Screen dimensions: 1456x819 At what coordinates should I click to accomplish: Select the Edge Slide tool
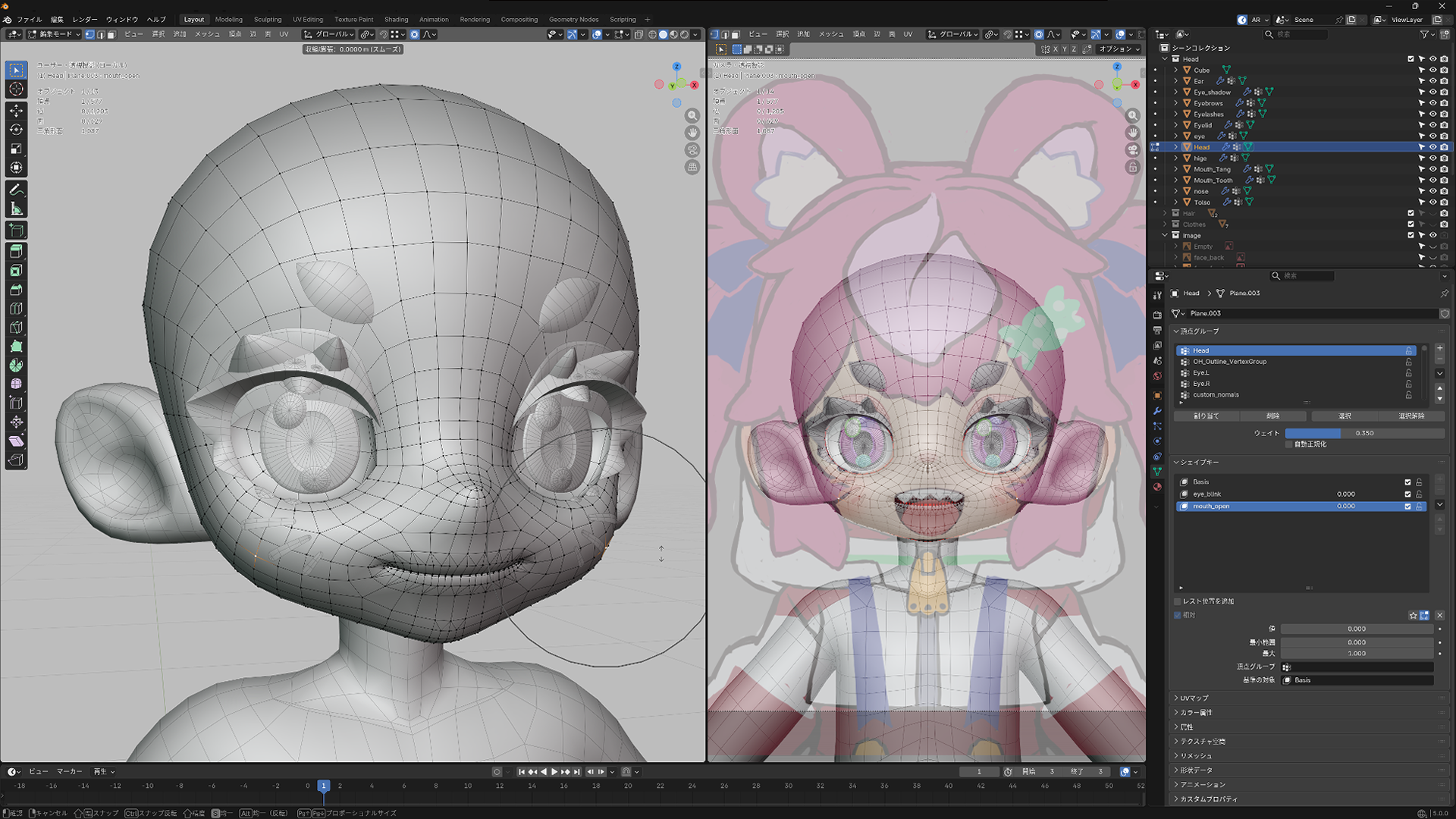16,403
